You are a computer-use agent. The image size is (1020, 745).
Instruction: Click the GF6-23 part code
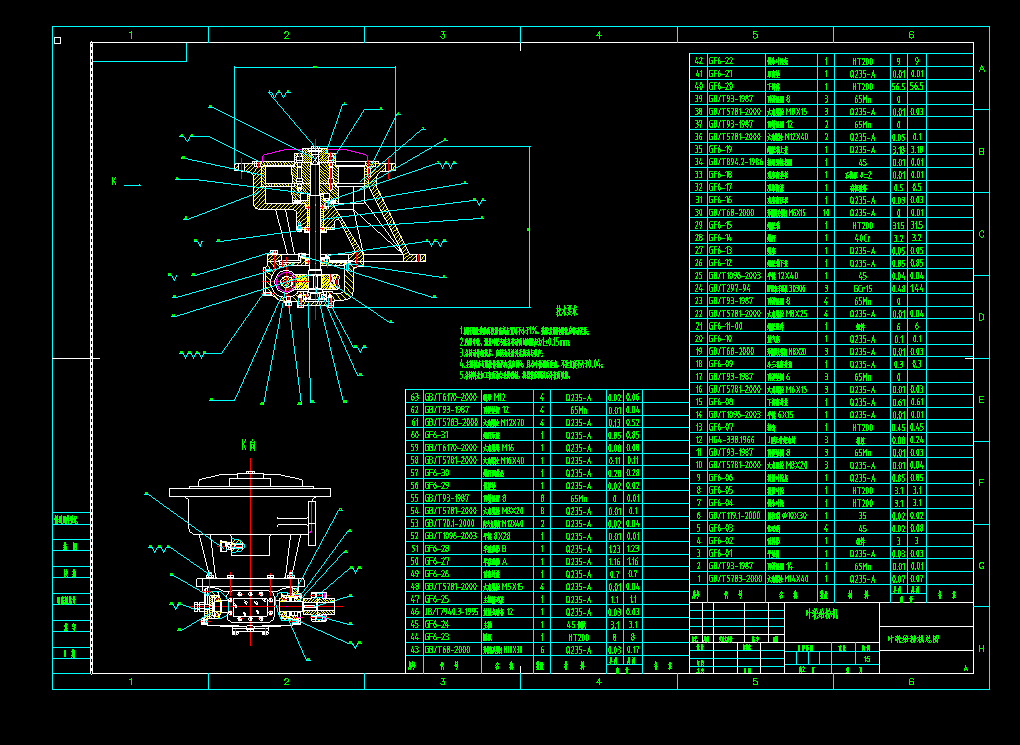pos(436,637)
